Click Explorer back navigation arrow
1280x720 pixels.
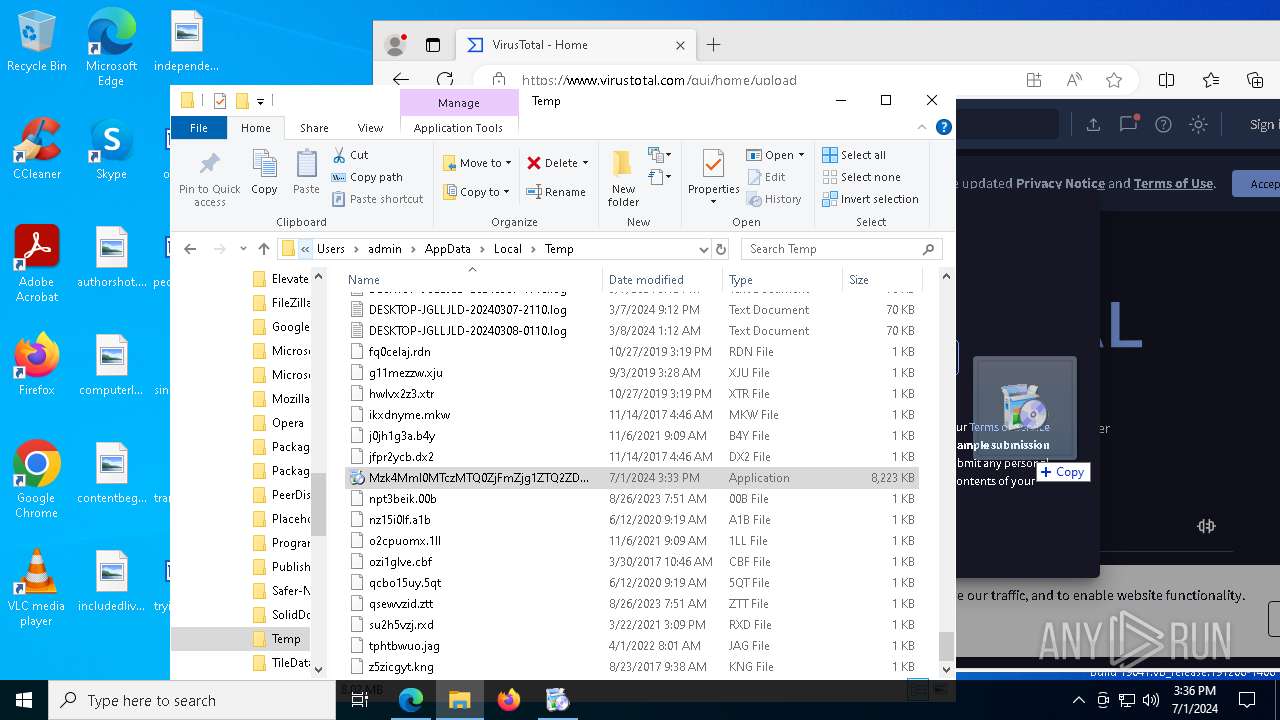[x=190, y=249]
